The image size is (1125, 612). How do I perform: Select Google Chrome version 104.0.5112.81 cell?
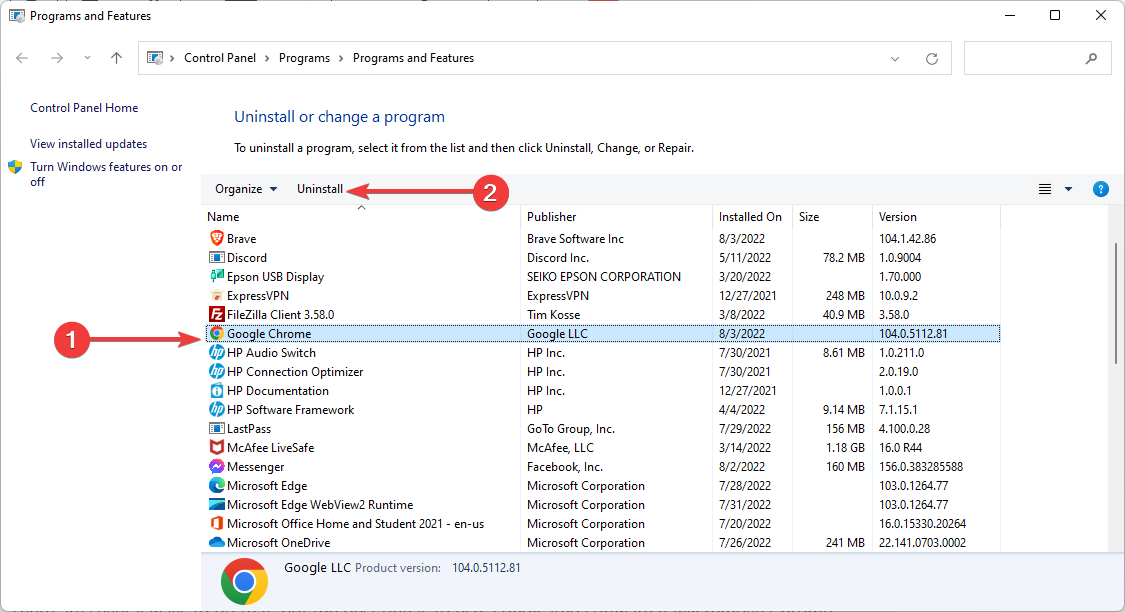913,334
